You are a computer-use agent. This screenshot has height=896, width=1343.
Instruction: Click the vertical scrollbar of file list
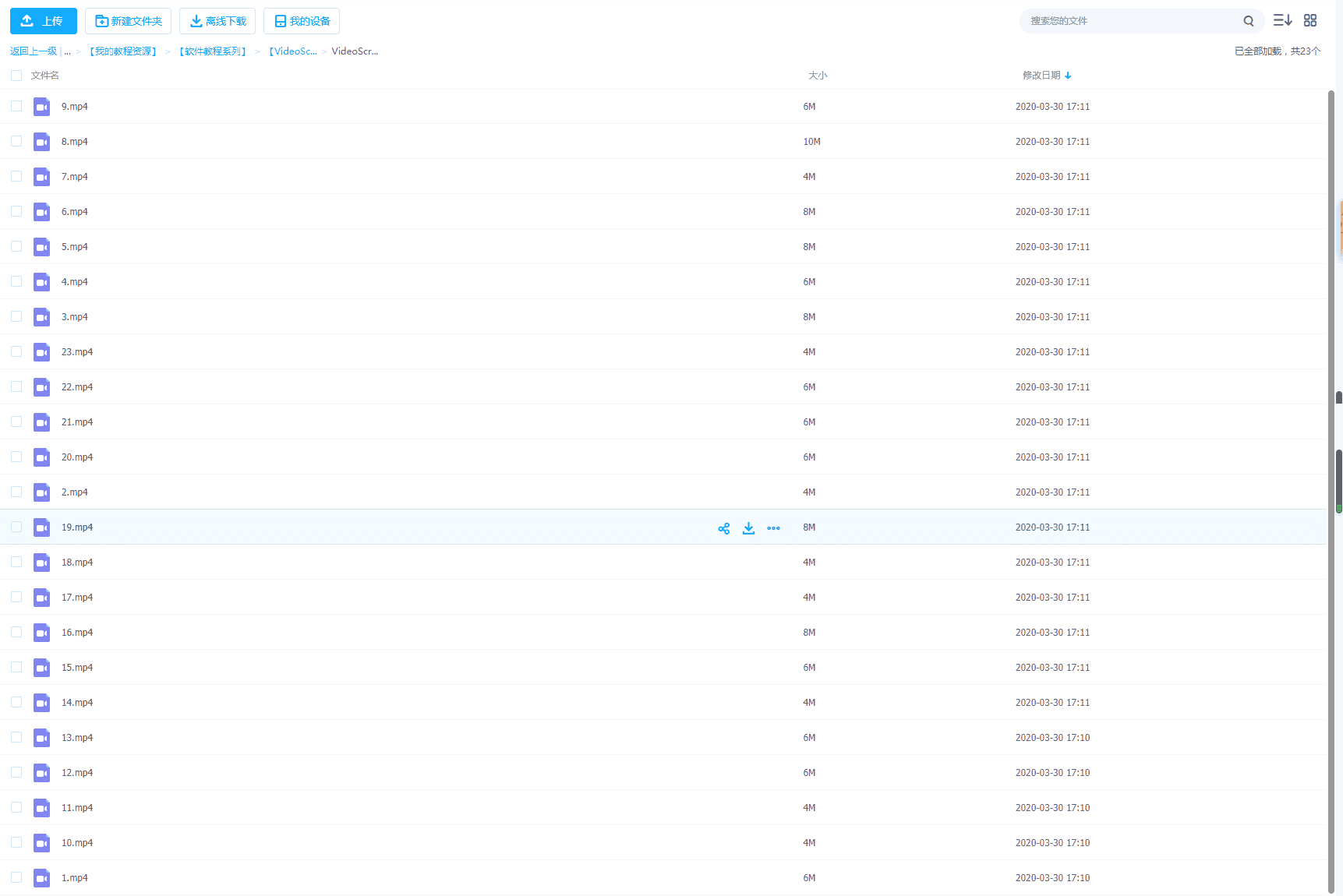(x=1332, y=491)
